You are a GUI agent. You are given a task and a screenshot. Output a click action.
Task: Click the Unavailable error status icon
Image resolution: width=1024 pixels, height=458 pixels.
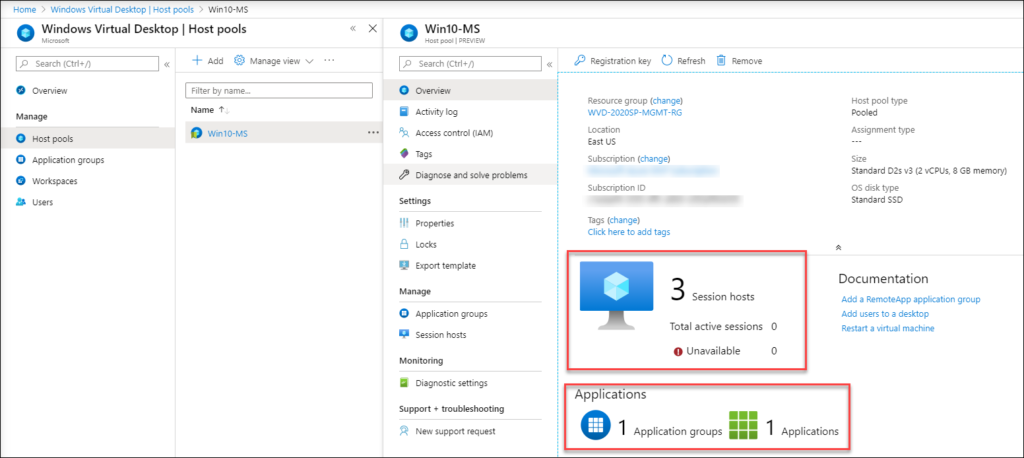(x=678, y=352)
